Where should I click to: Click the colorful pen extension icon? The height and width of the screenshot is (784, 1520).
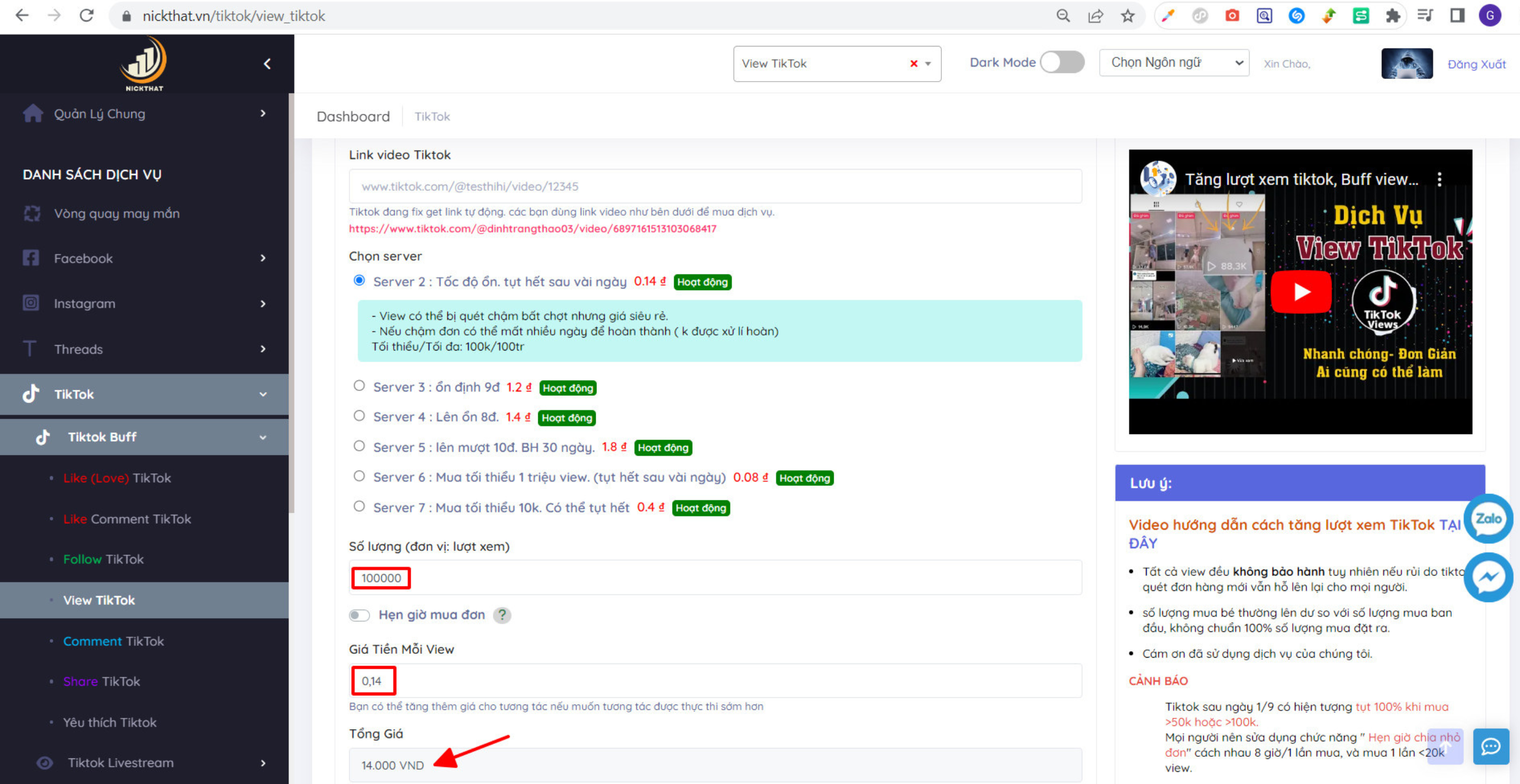click(x=1167, y=16)
